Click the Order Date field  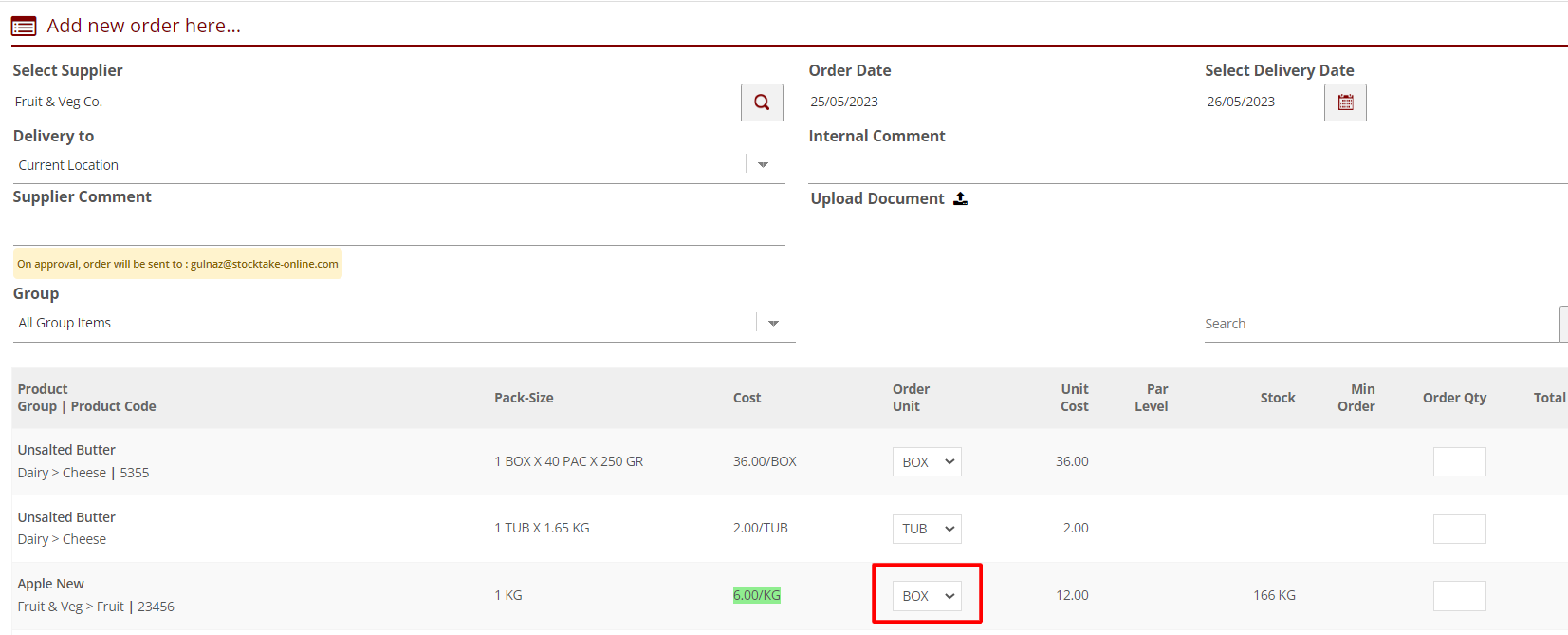coord(866,103)
